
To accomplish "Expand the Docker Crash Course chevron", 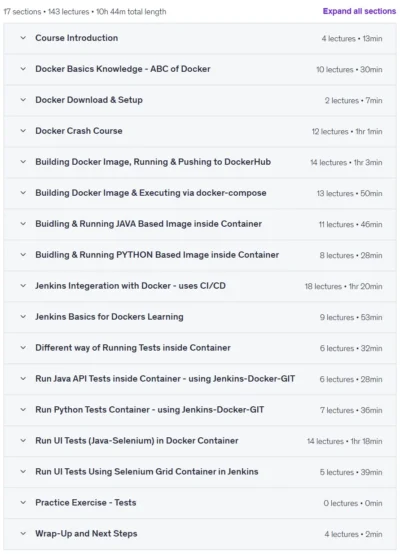I will tap(23, 131).
